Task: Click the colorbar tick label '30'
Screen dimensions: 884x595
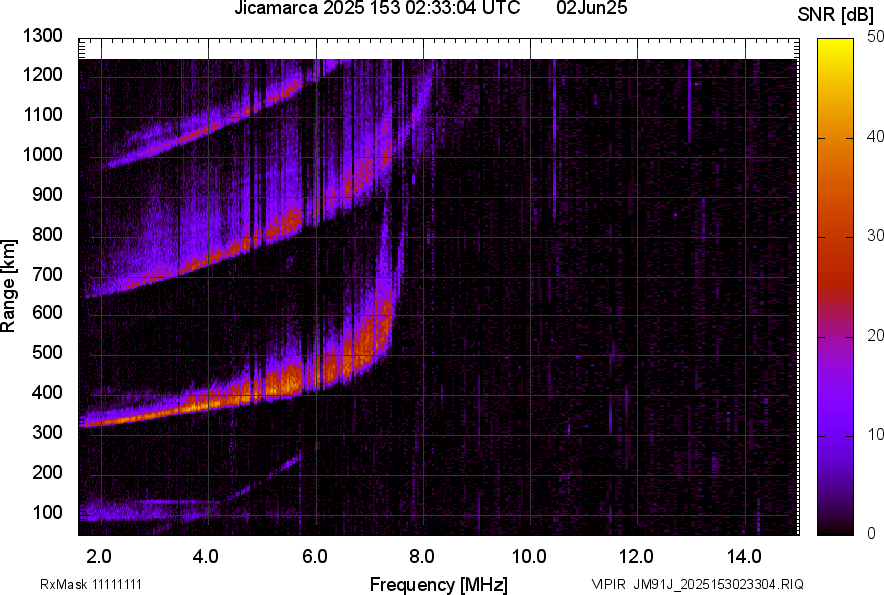Action: [876, 236]
